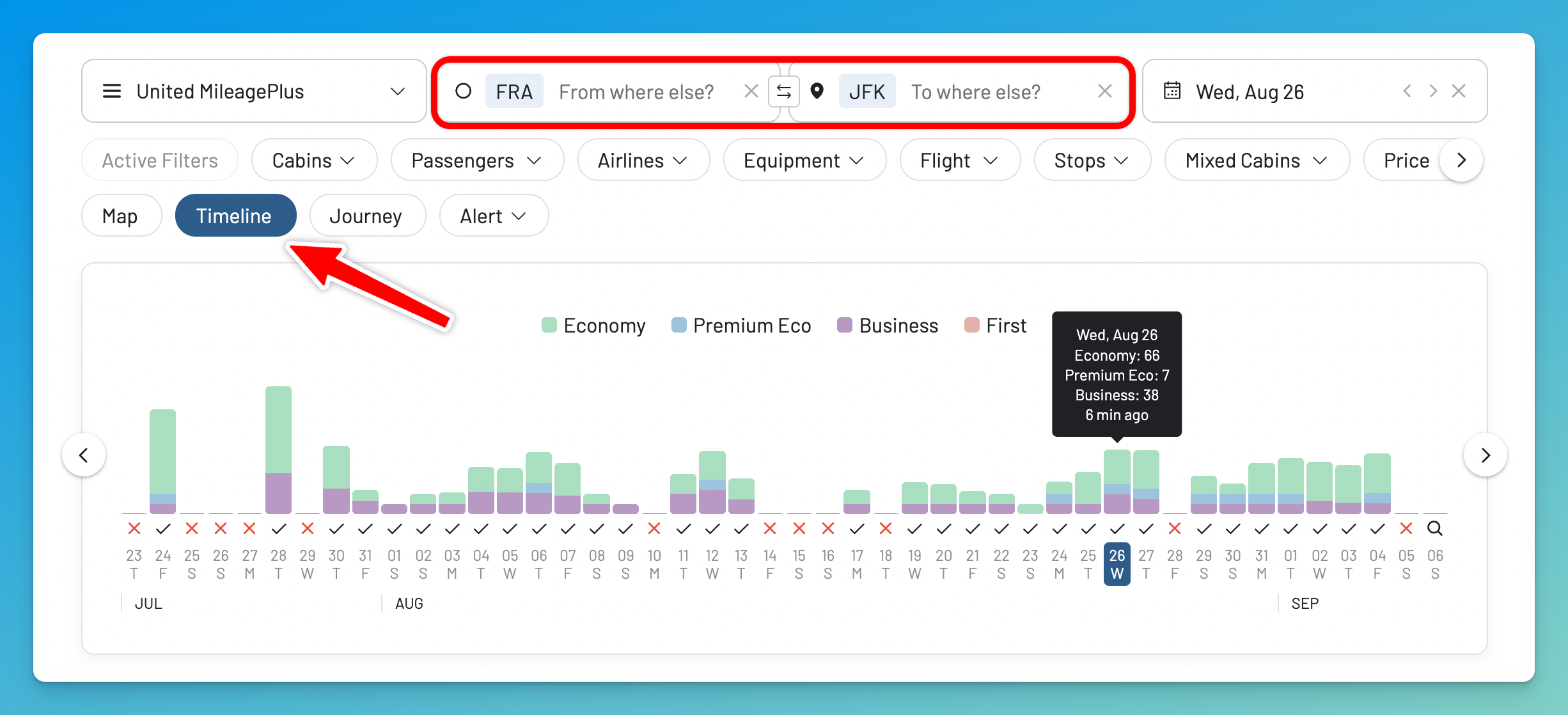The image size is (1568, 715).
Task: Click the hamburger menu icon beside United MileagePlus
Action: click(112, 91)
